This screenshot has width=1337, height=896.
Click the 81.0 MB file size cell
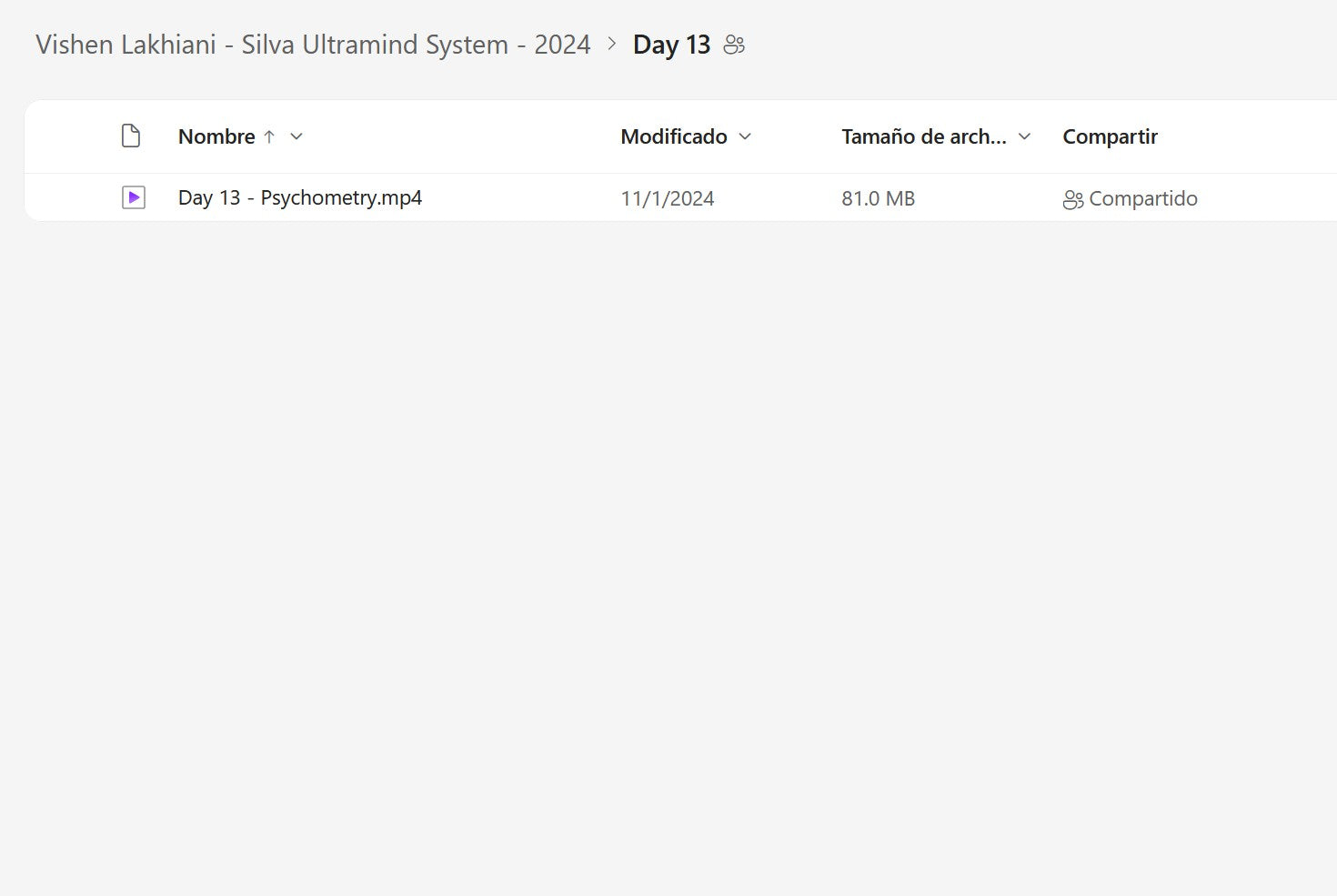pos(878,198)
